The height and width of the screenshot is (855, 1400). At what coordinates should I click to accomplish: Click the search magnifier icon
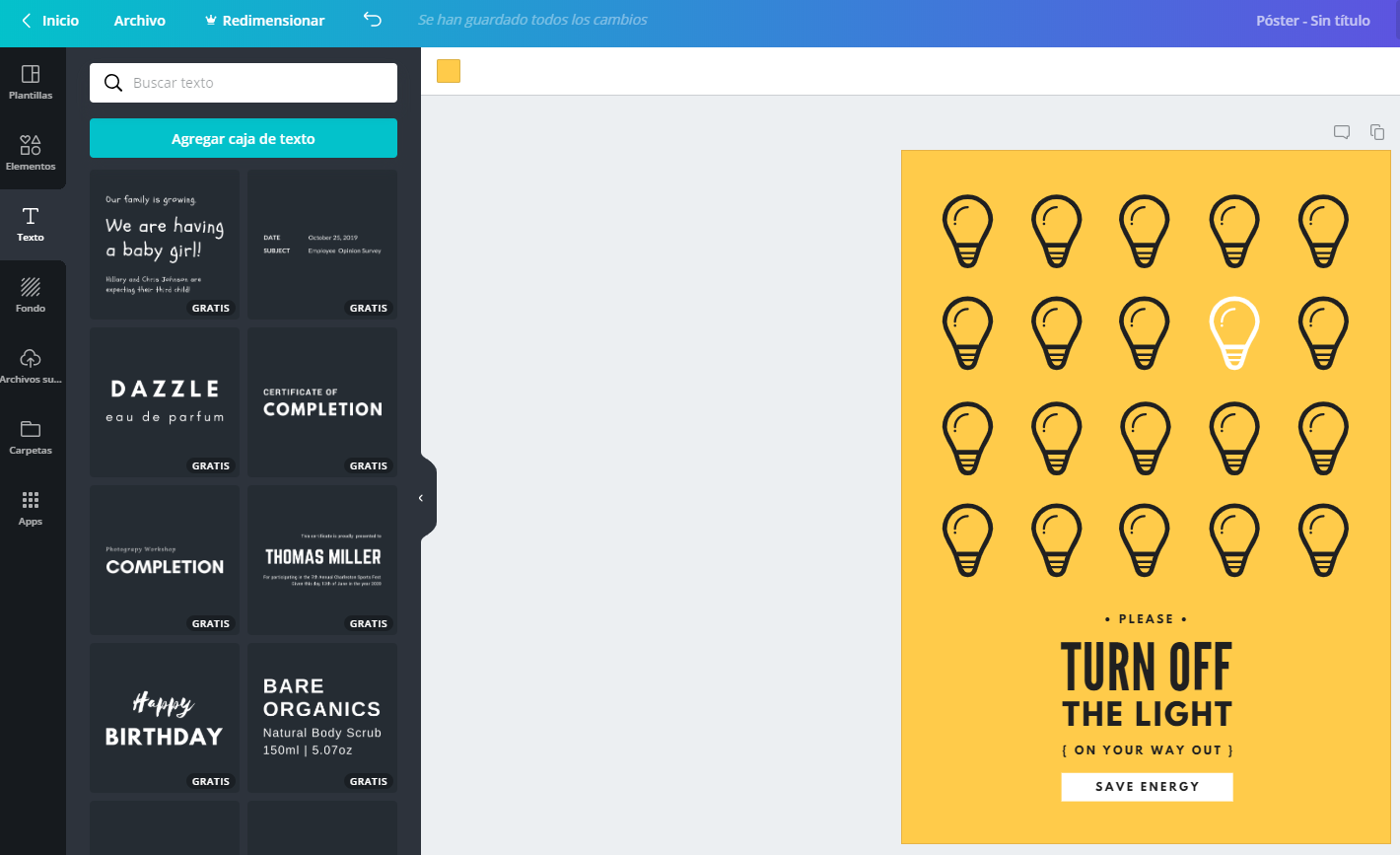(113, 83)
